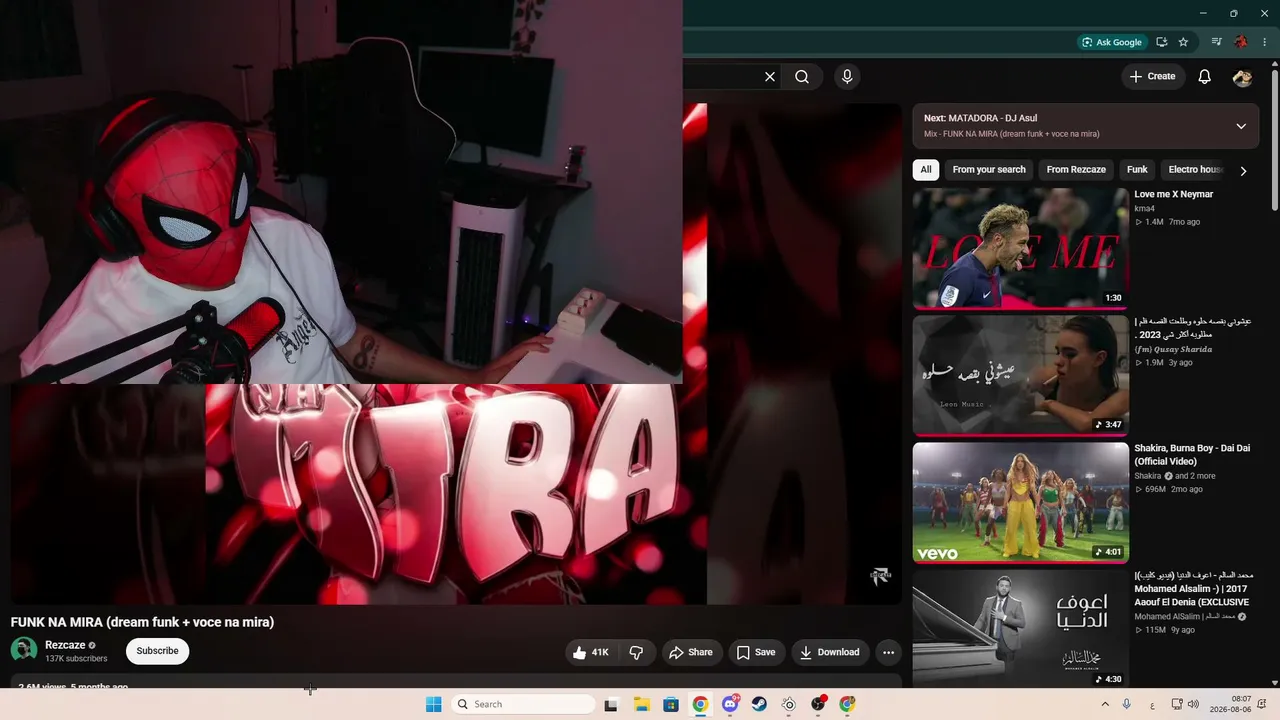Open the Shakira Dai Dai thumbnail
This screenshot has height=720, width=1280.
point(1021,503)
